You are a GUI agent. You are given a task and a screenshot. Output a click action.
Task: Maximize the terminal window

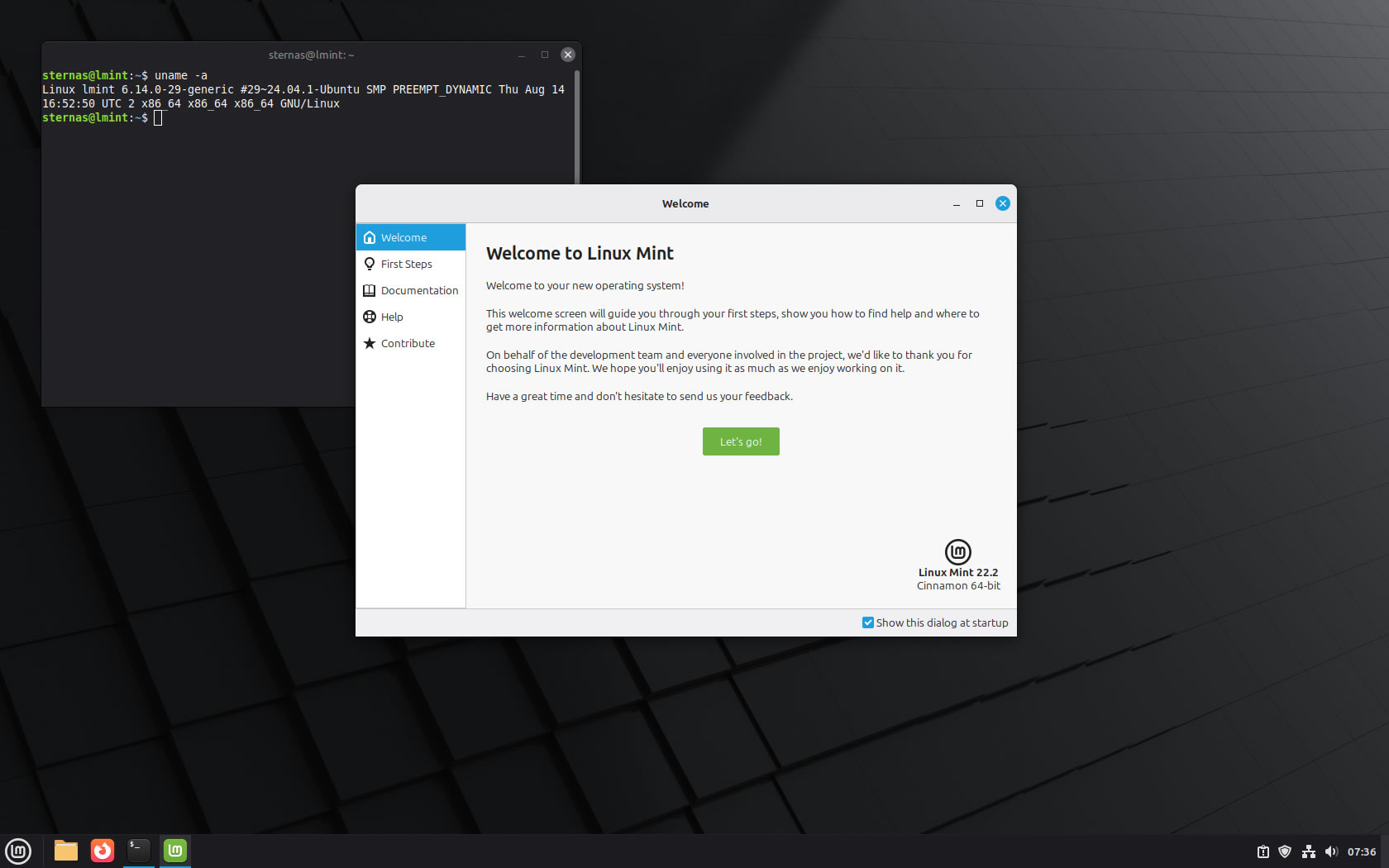click(545, 55)
